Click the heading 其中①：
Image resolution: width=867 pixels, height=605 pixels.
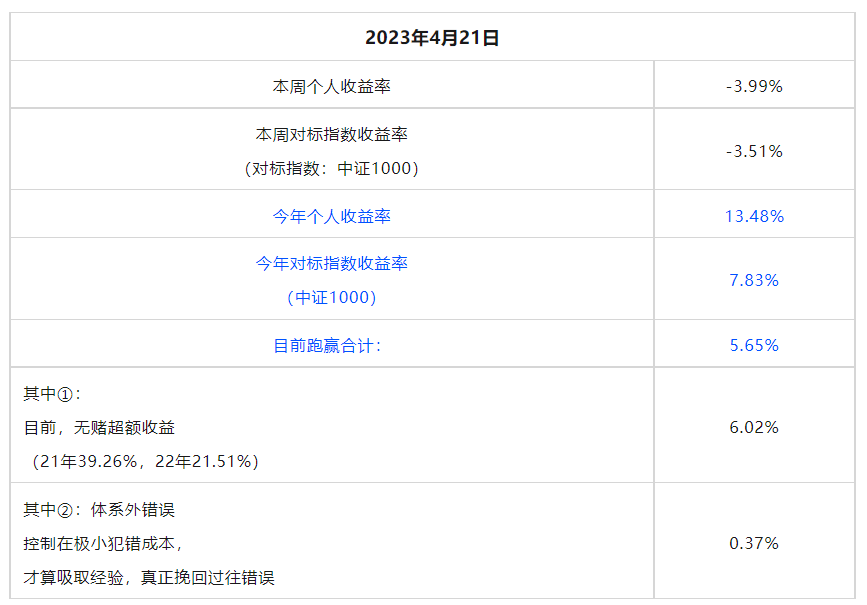pos(53,394)
